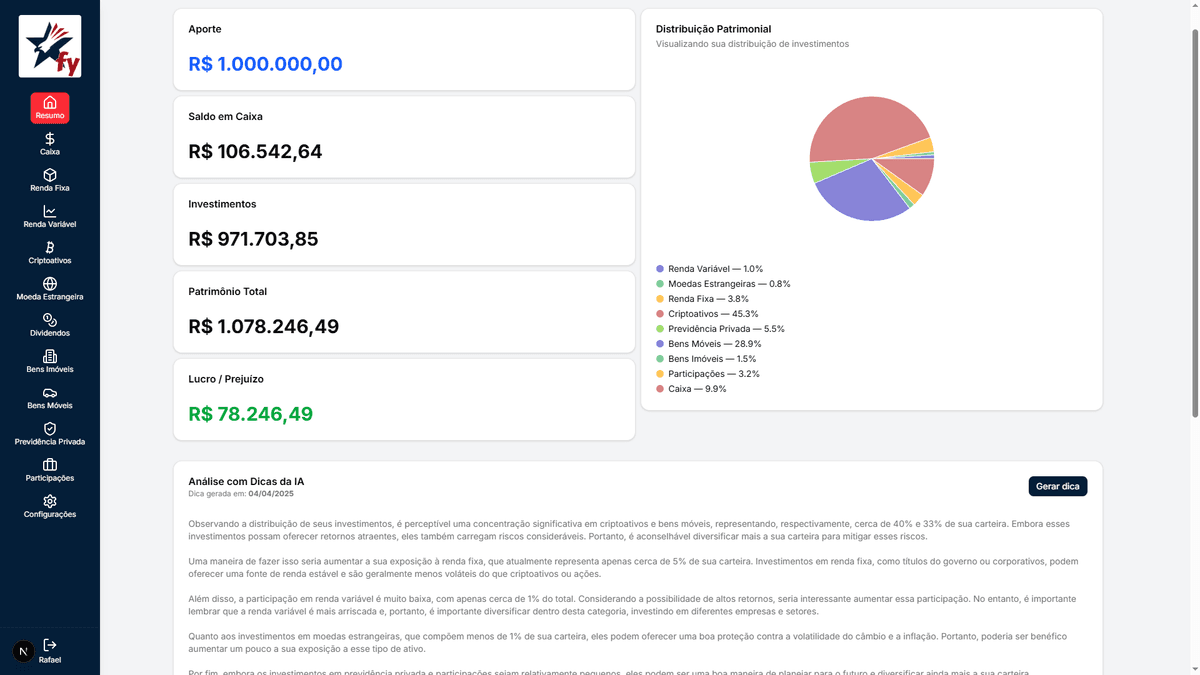Open the Caixa dollar icon in sidebar
Screen dimensions: 1200x675
50,139
